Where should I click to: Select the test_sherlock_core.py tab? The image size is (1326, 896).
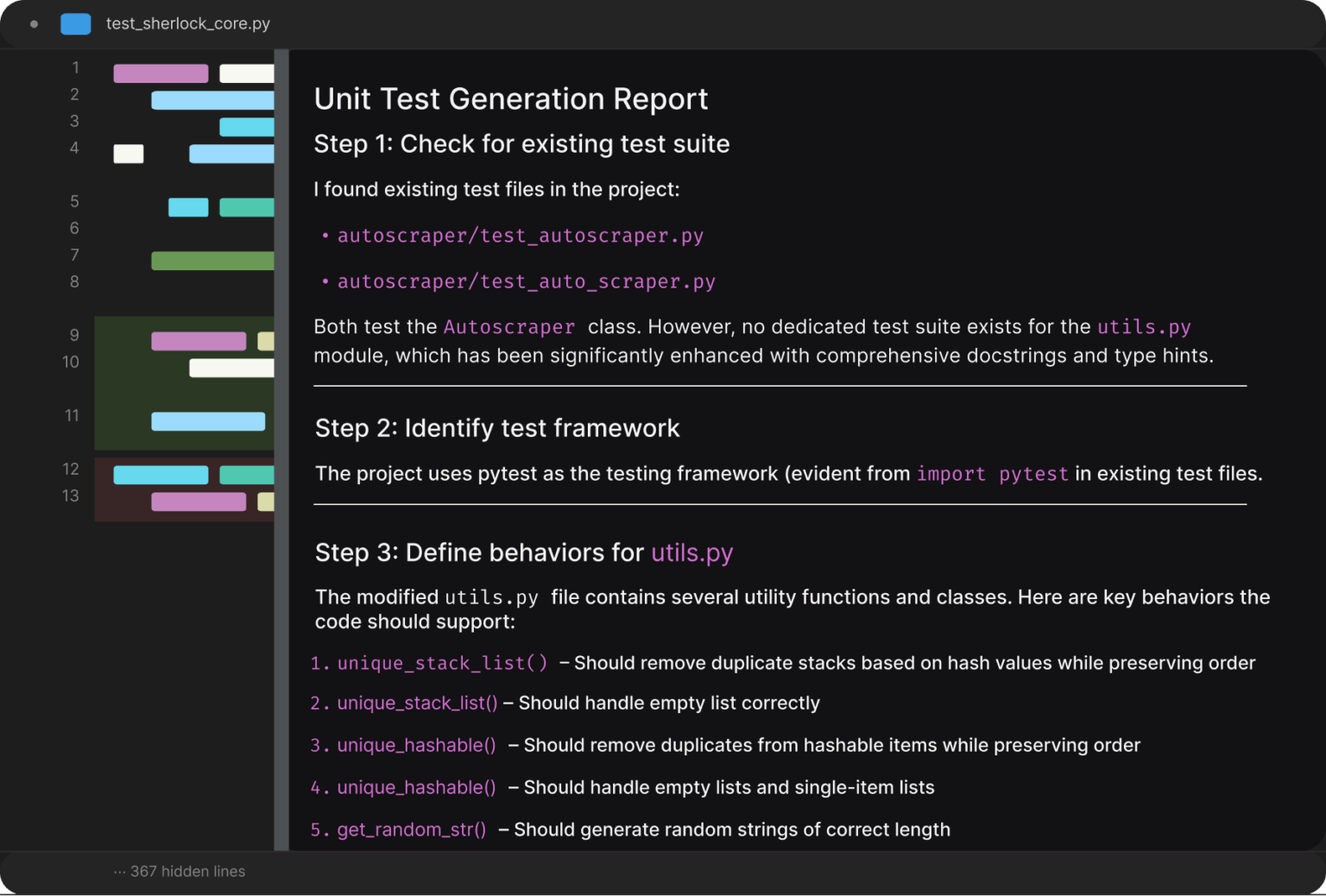coord(187,23)
